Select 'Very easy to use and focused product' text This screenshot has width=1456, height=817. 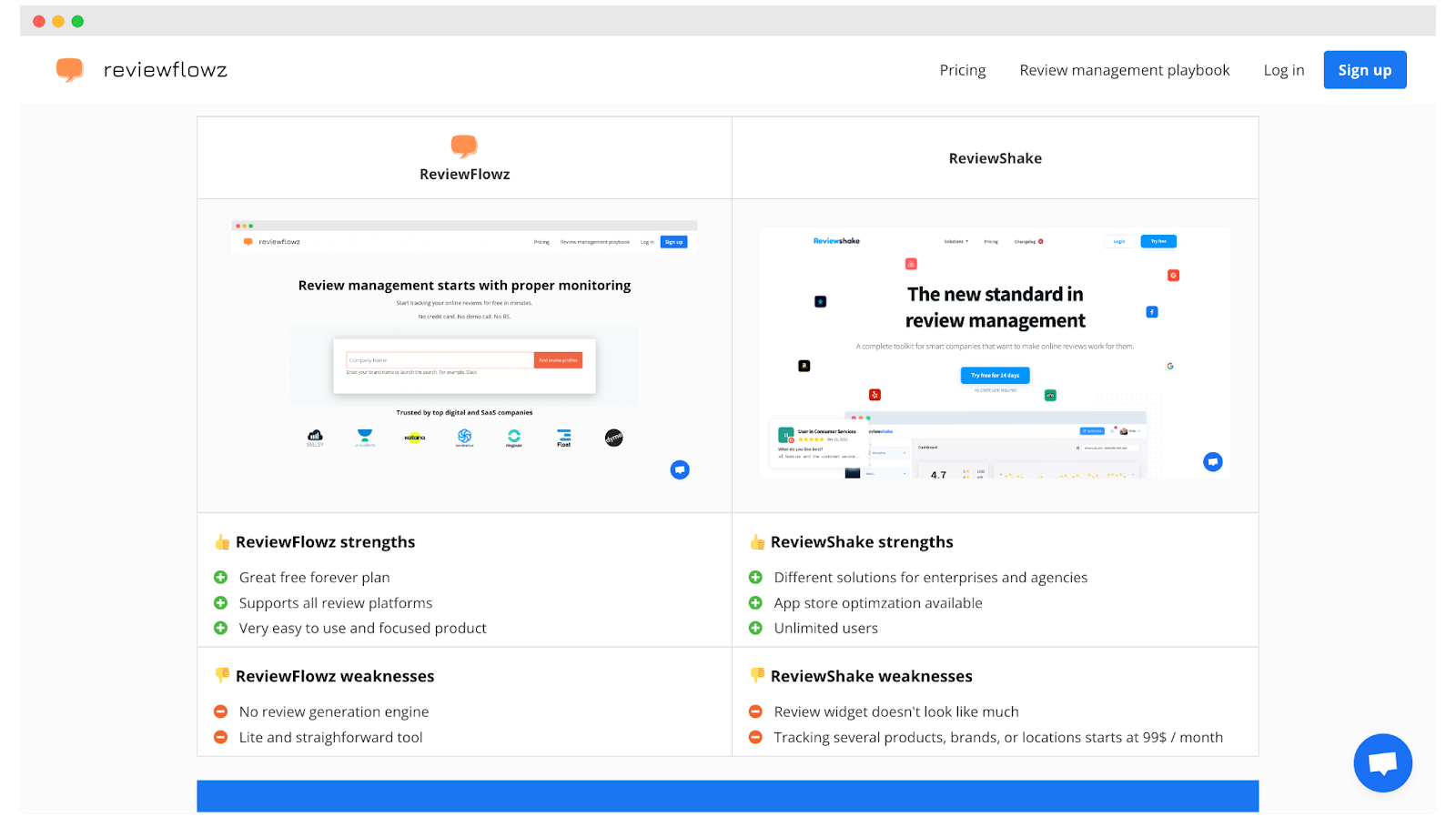coord(362,629)
